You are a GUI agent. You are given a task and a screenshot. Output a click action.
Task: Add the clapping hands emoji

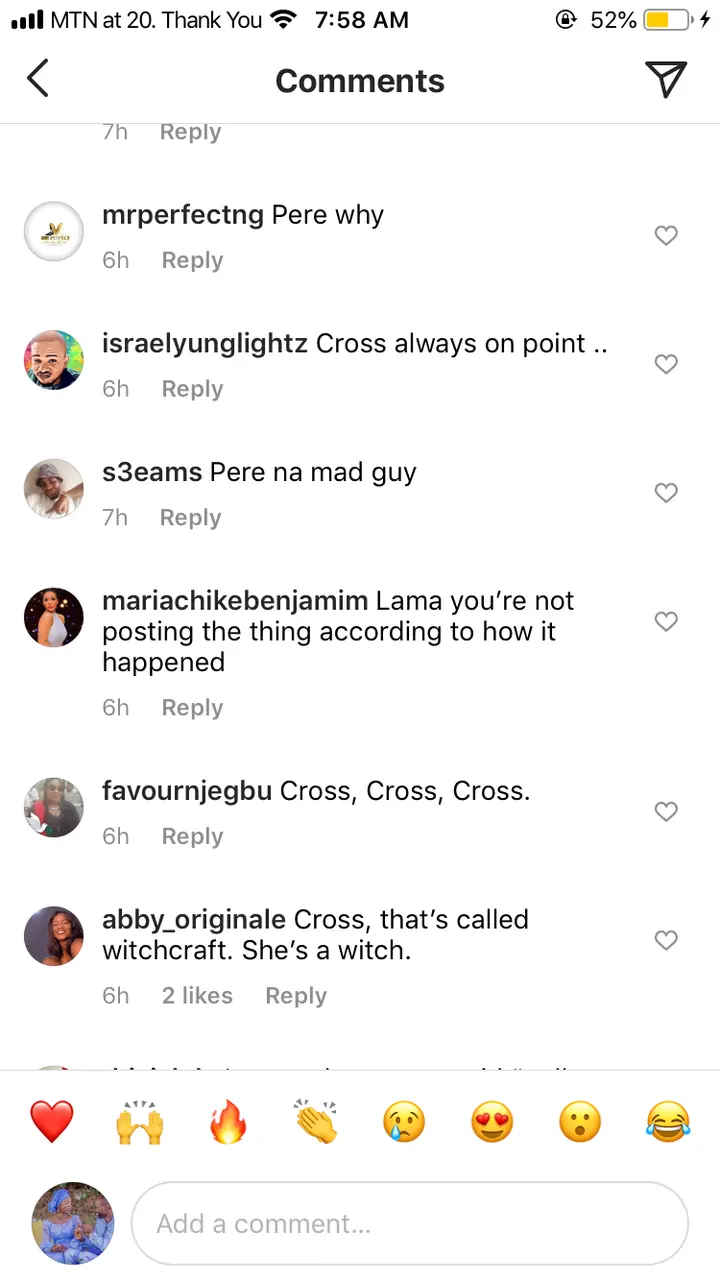(x=316, y=1122)
